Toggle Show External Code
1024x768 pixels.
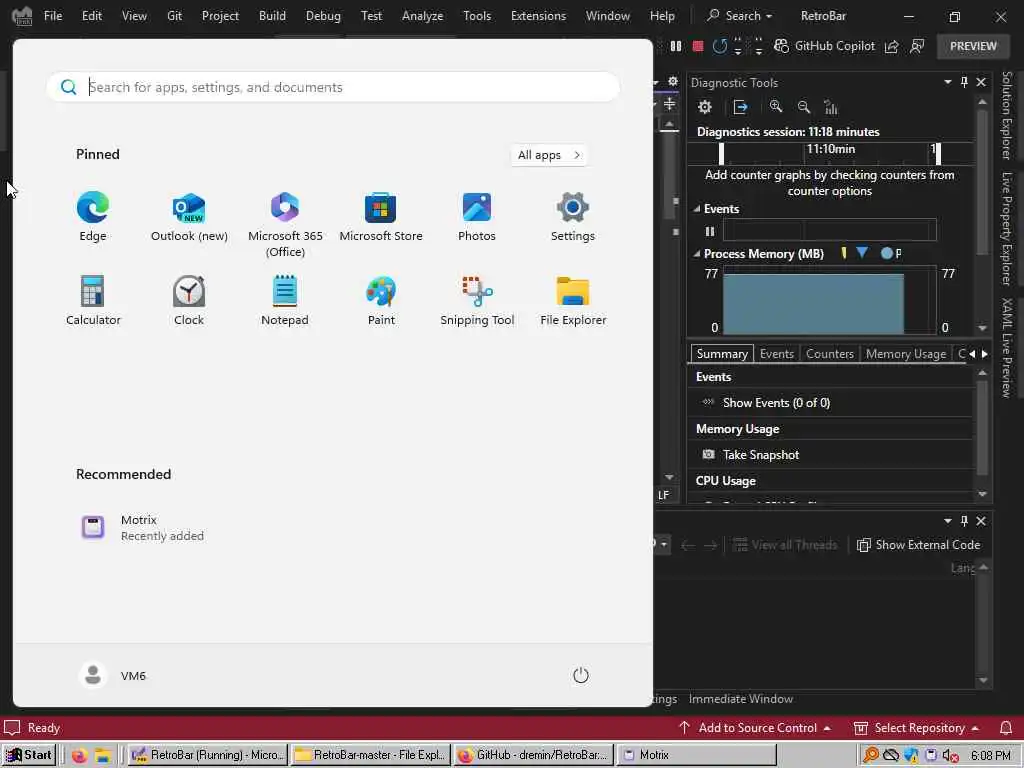pos(918,545)
